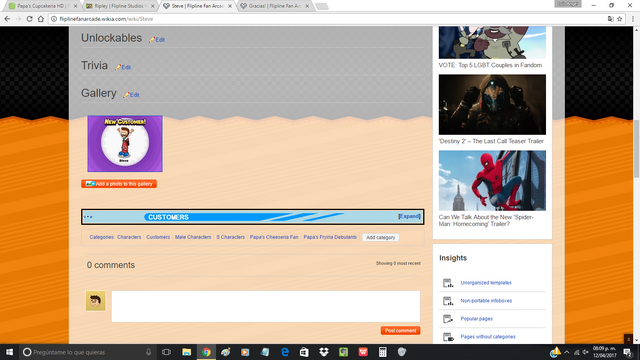Go back with the browser back arrow
The width and height of the screenshot is (640, 360).
(7, 19)
